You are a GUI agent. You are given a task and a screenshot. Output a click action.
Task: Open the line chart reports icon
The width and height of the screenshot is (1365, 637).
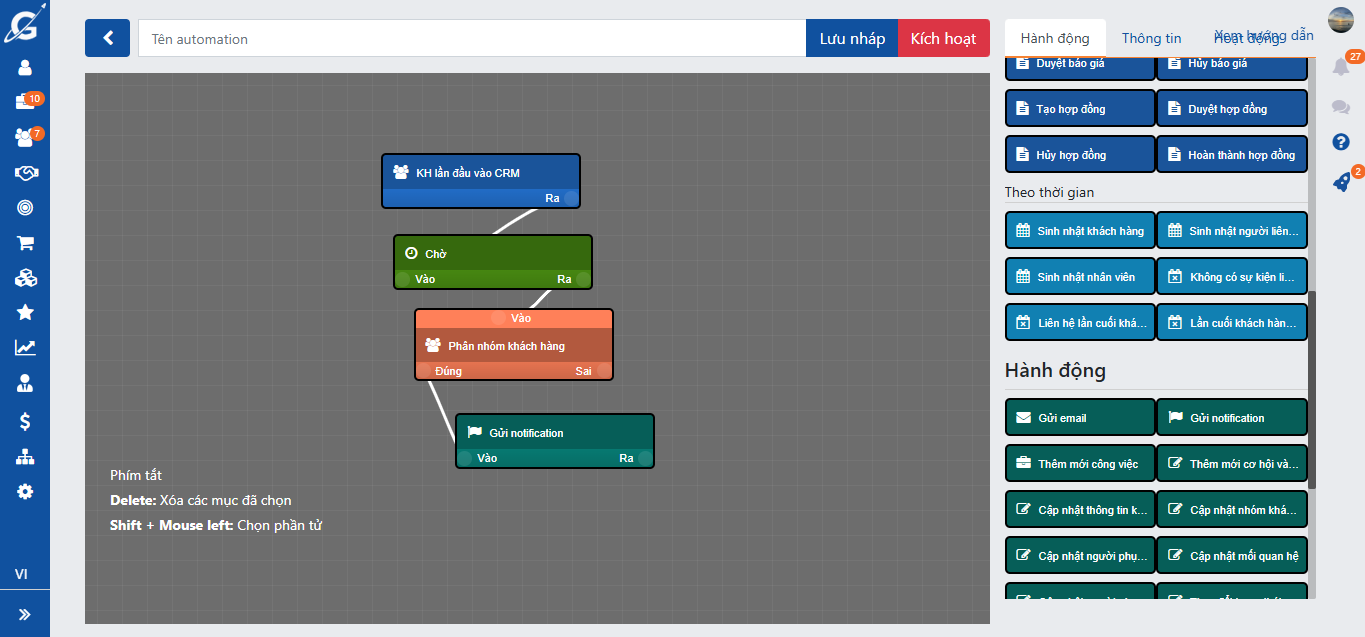pos(25,348)
